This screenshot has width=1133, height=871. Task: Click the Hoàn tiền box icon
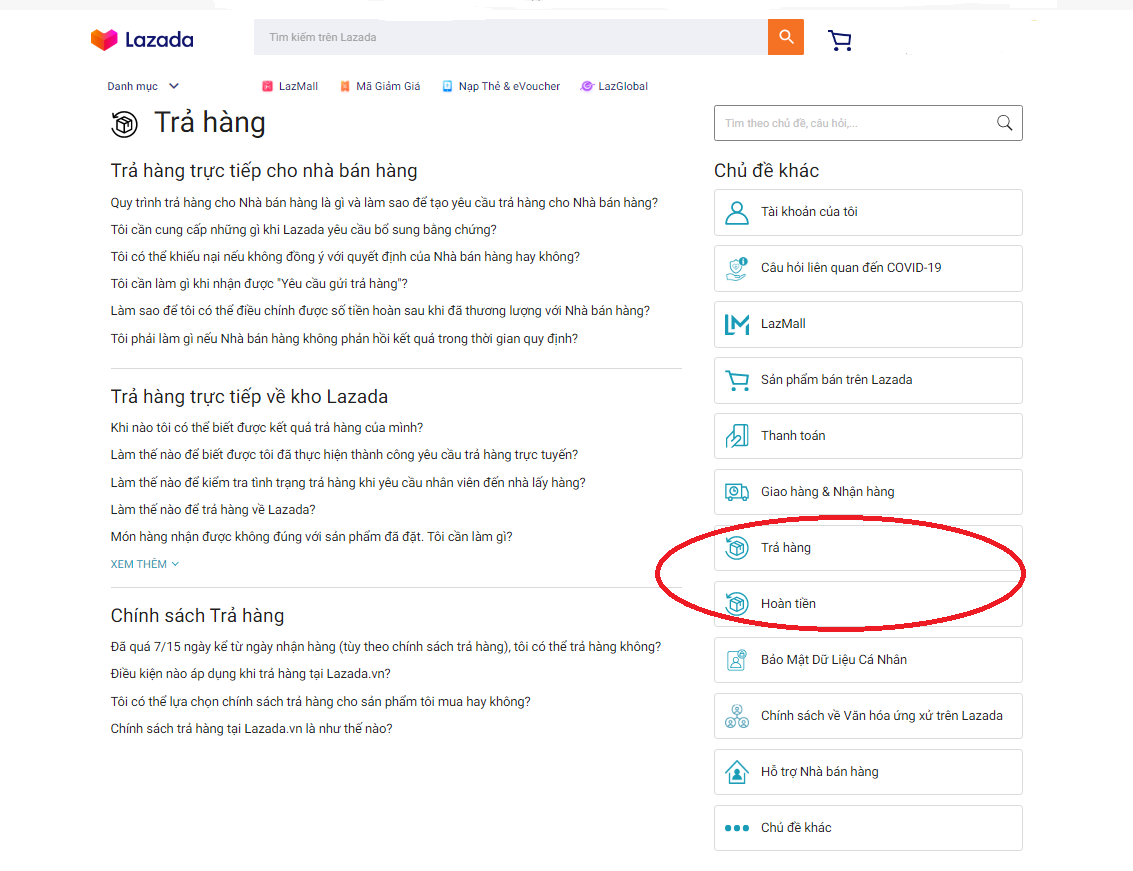point(738,603)
